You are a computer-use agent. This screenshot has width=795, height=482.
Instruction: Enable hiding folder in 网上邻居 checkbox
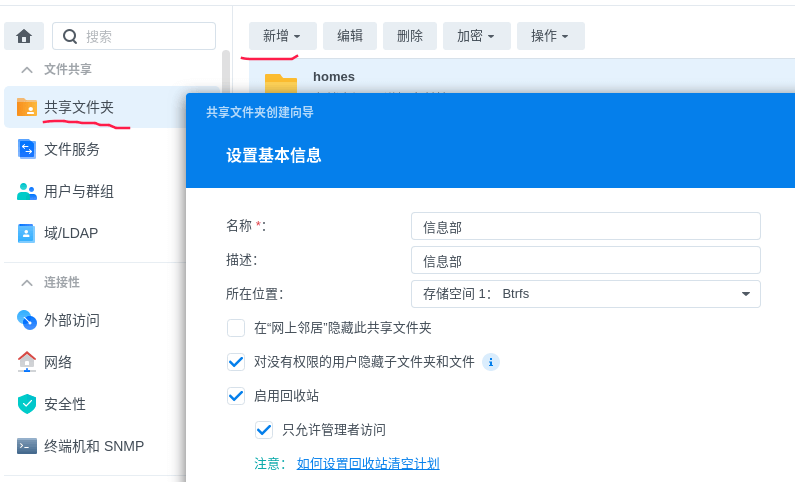click(236, 328)
